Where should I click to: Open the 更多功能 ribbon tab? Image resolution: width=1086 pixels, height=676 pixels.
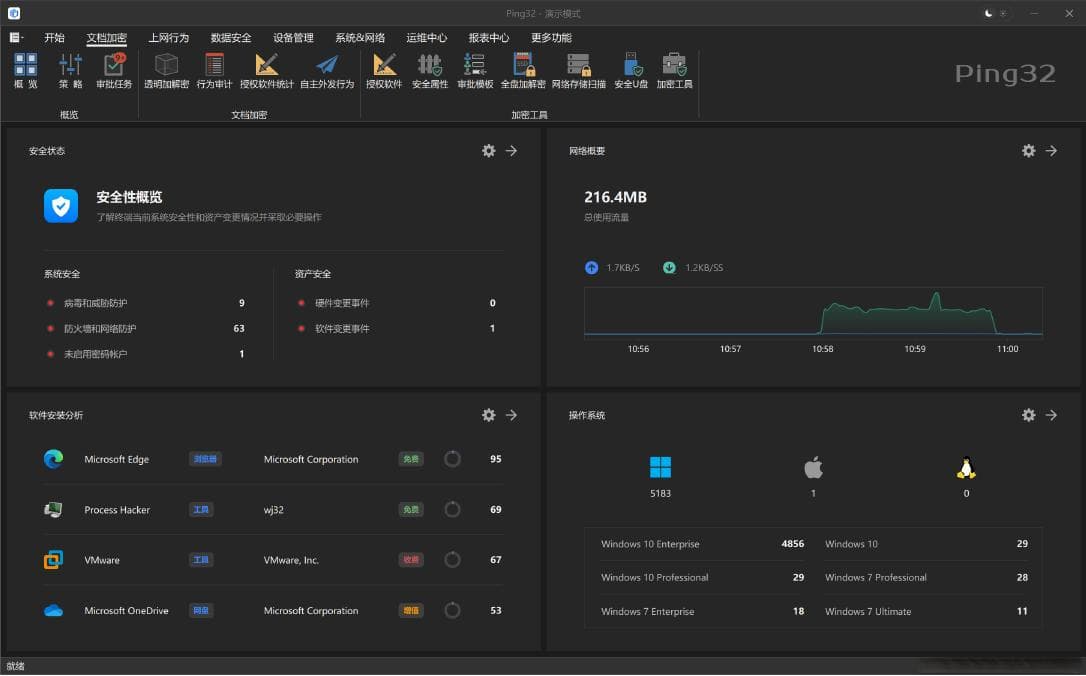click(551, 37)
